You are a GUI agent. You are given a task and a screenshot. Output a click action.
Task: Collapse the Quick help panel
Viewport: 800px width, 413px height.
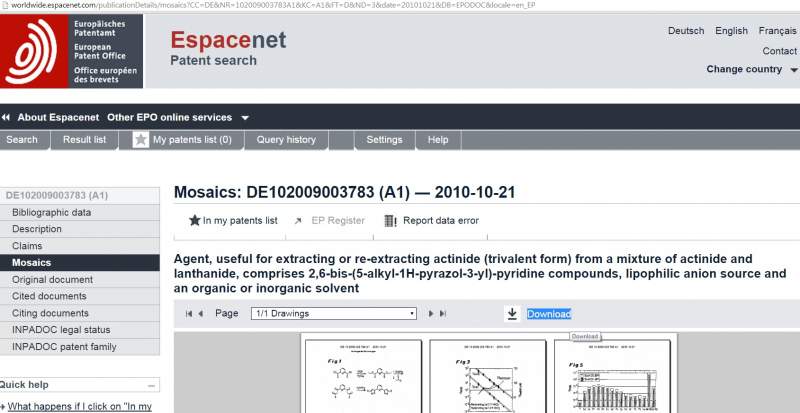click(151, 385)
